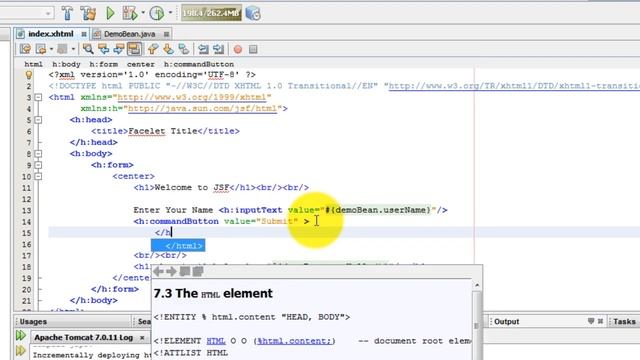The image size is (640, 360).
Task: Select the </html> code completion suggestion
Action: [x=178, y=246]
